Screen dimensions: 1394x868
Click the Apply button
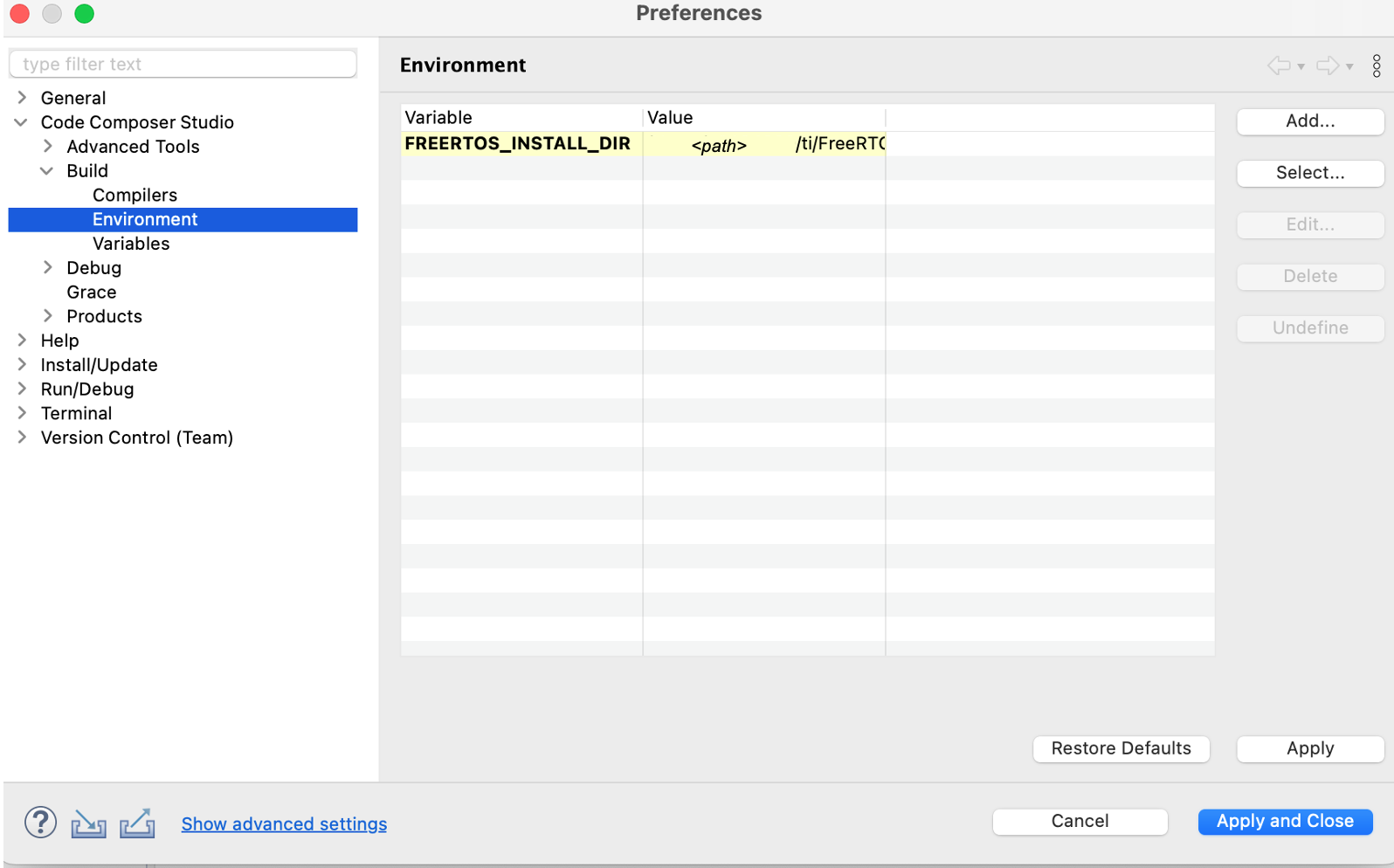pos(1310,748)
